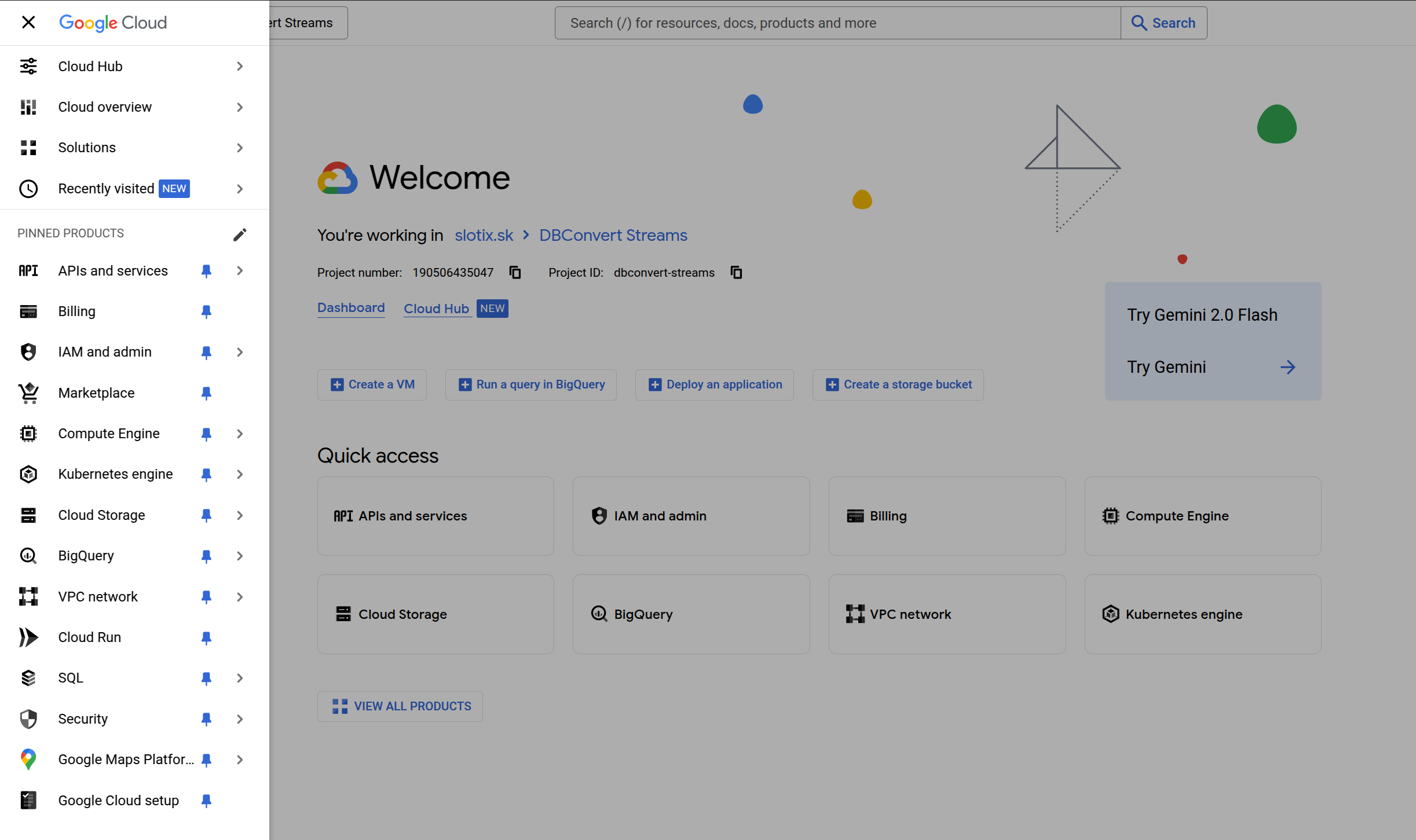
Task: Select the BigQuery icon in the sidebar
Action: coord(28,555)
